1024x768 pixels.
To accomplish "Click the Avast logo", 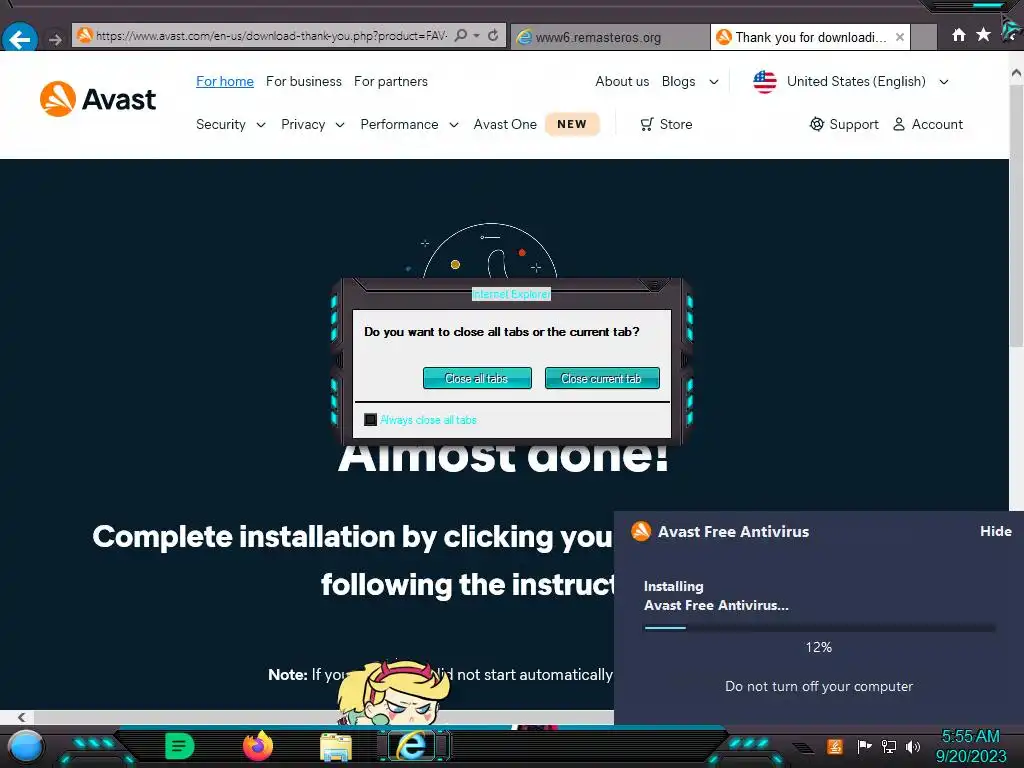I will point(98,99).
